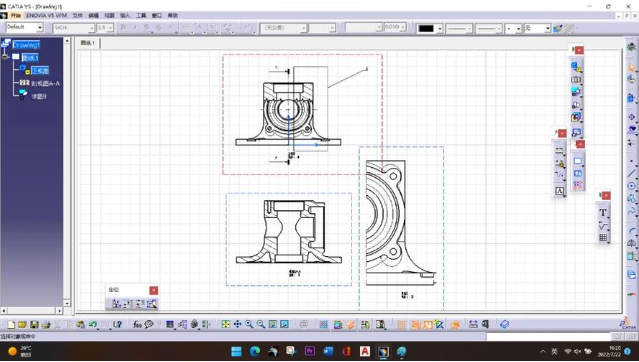Click the Save floppy disk icon

pos(34,324)
